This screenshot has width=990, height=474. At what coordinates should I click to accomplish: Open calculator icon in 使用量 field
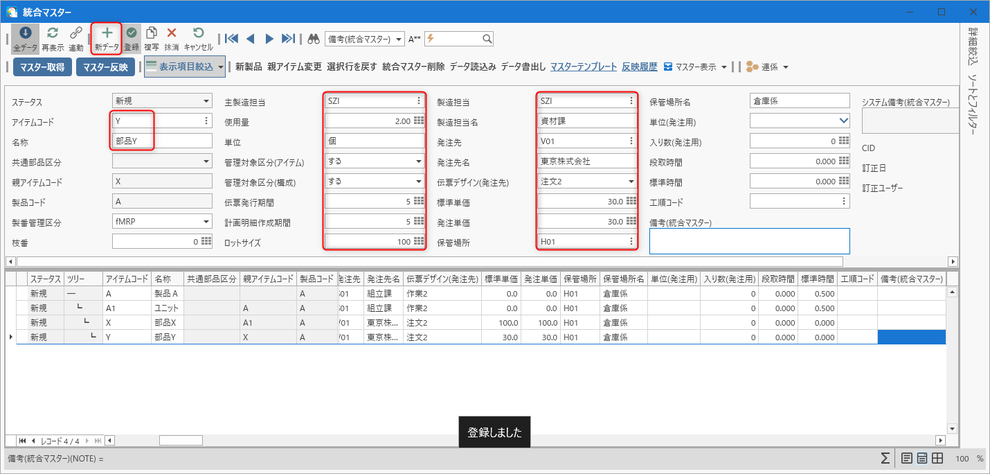(419, 121)
